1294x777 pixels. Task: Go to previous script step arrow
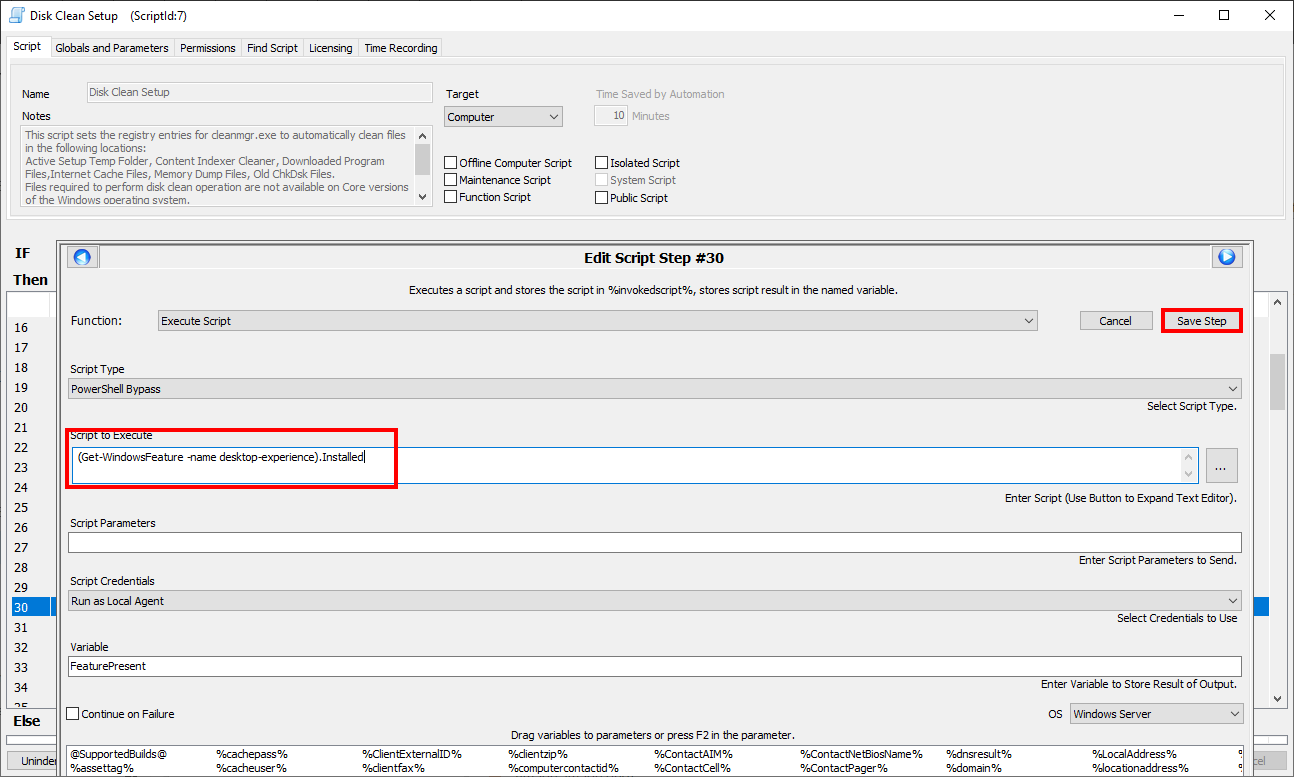tap(82, 257)
